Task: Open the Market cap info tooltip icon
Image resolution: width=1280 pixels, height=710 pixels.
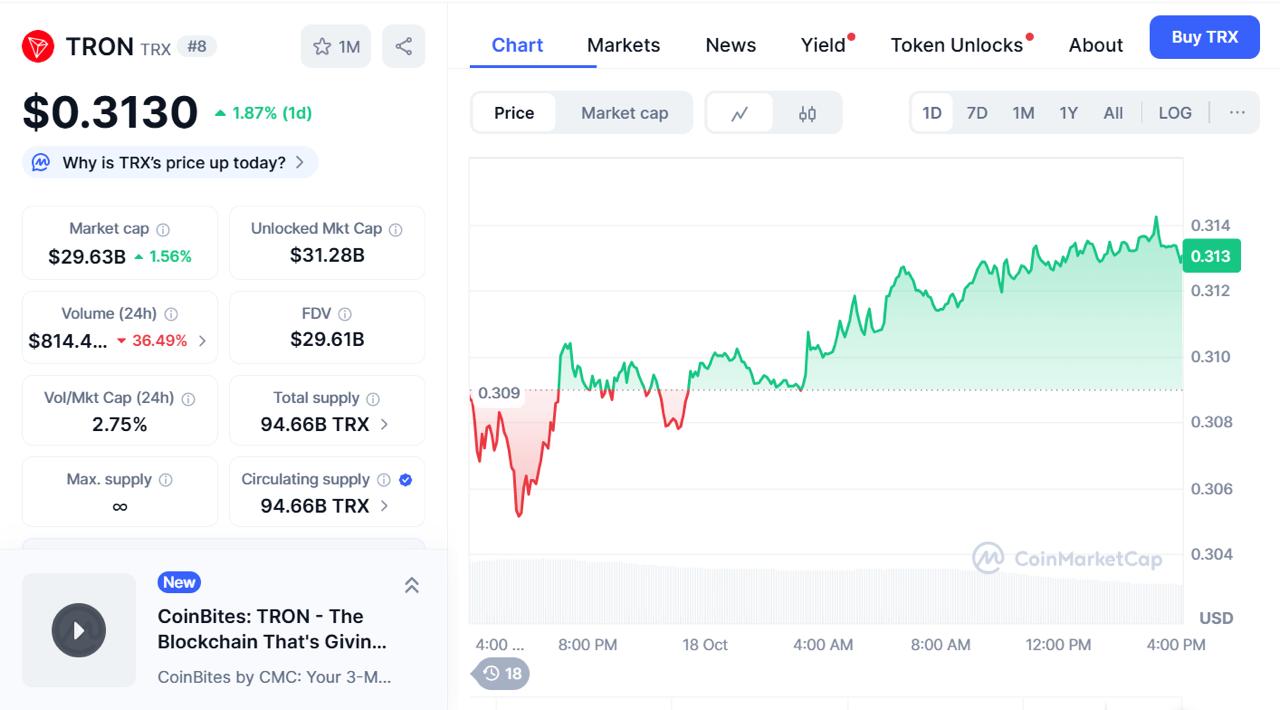Action: pyautogui.click(x=163, y=229)
